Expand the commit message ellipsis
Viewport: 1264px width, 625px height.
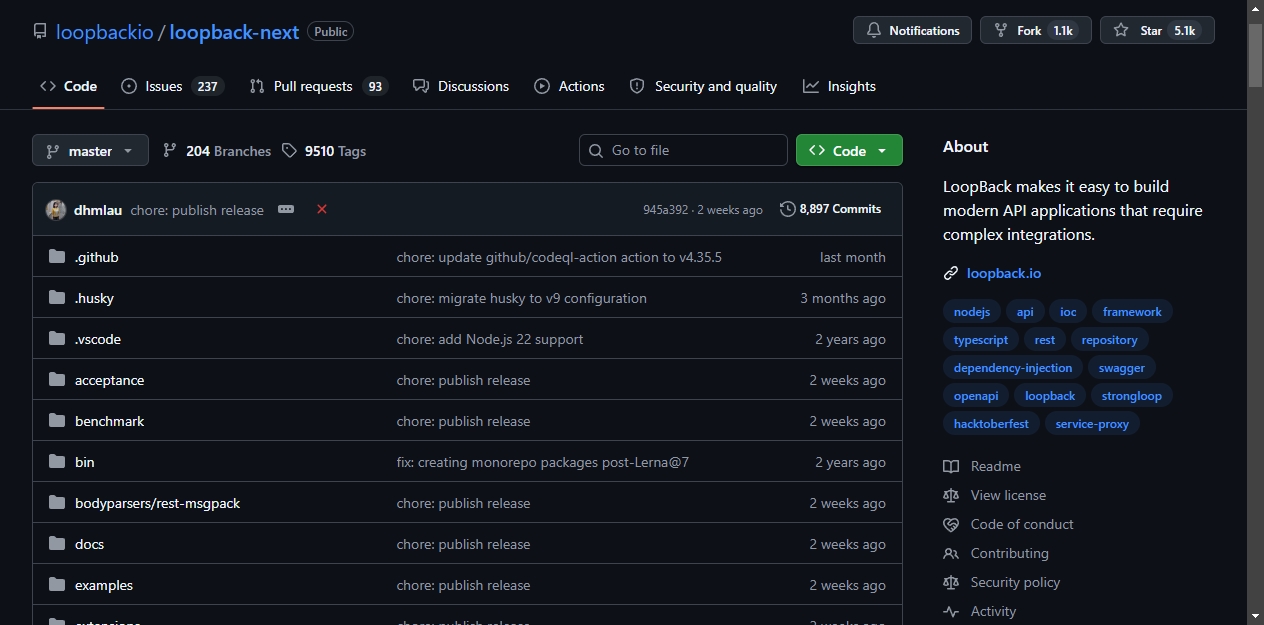pos(286,209)
